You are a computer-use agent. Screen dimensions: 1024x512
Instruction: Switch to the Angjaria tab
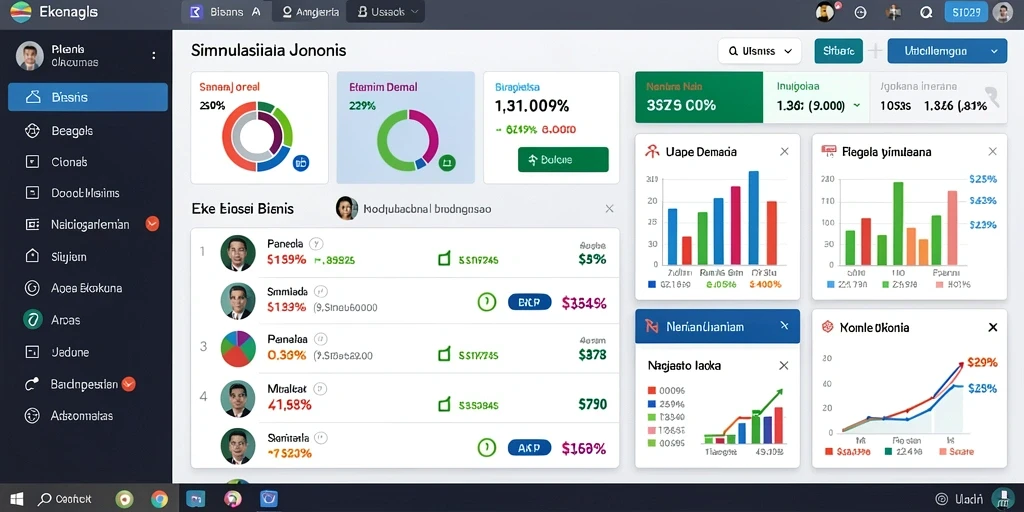(310, 12)
